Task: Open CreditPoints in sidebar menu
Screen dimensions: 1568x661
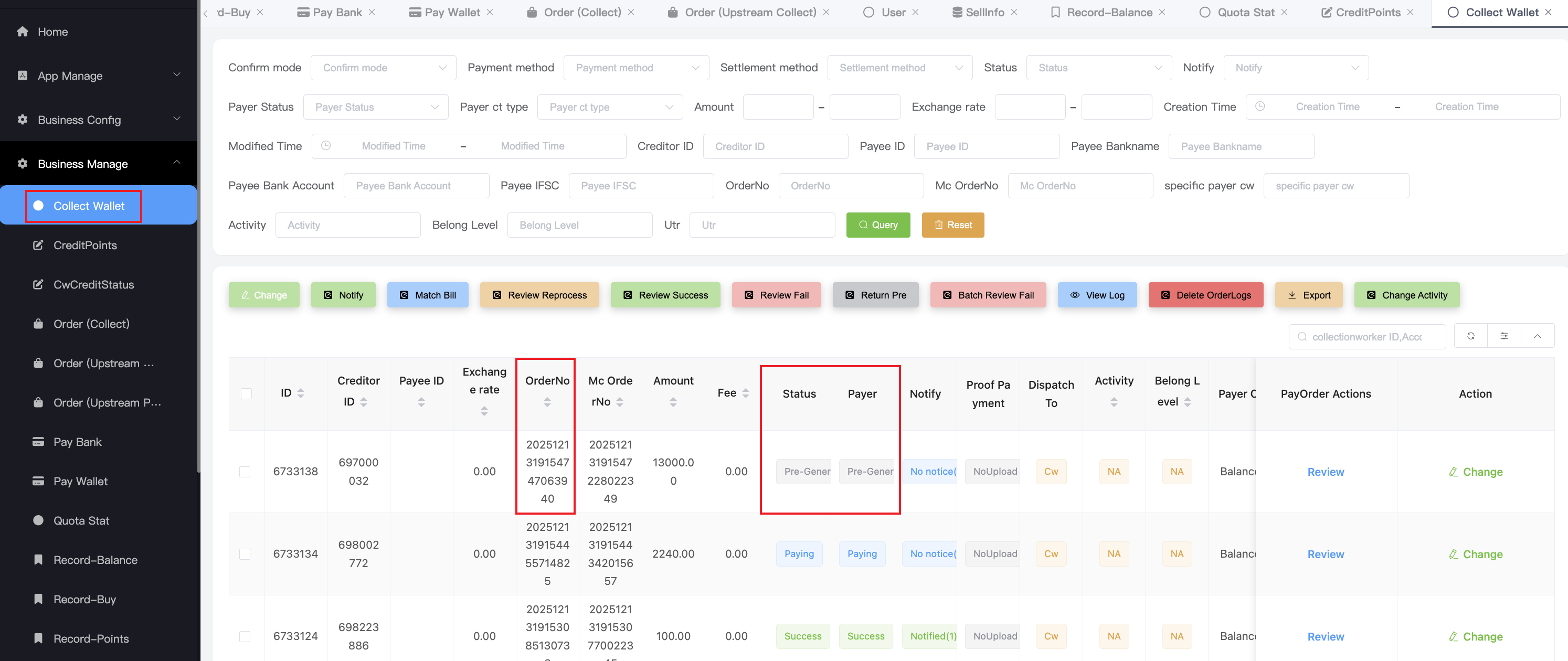Action: [84, 246]
